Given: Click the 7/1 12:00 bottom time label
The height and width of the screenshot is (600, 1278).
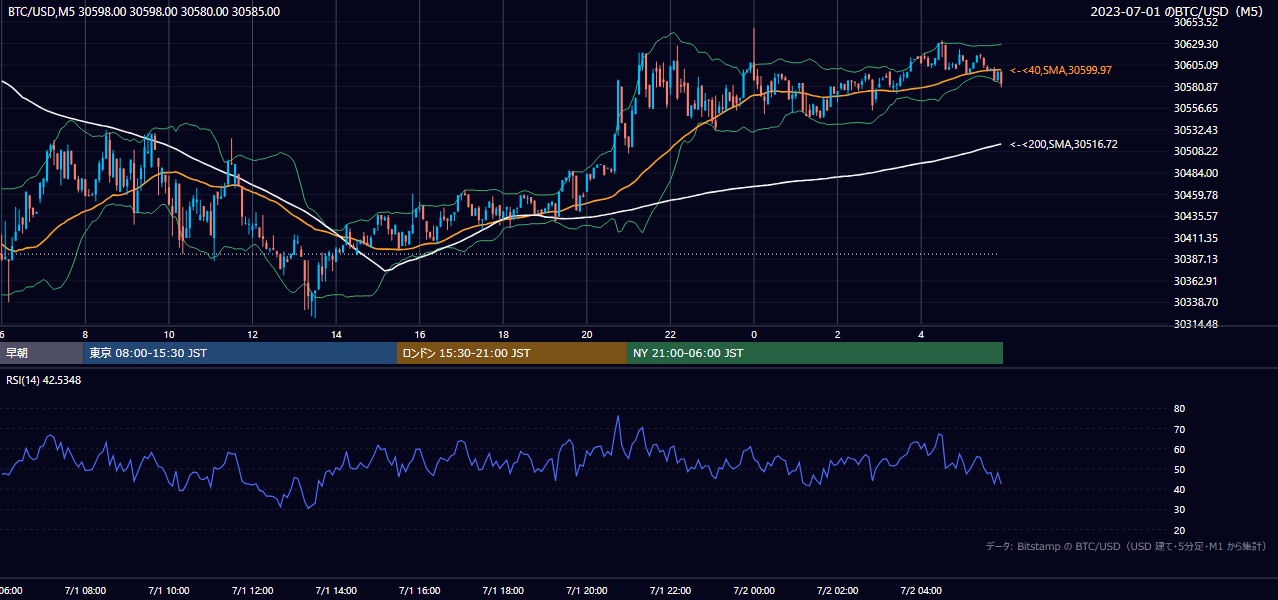Looking at the screenshot, I should [x=252, y=591].
